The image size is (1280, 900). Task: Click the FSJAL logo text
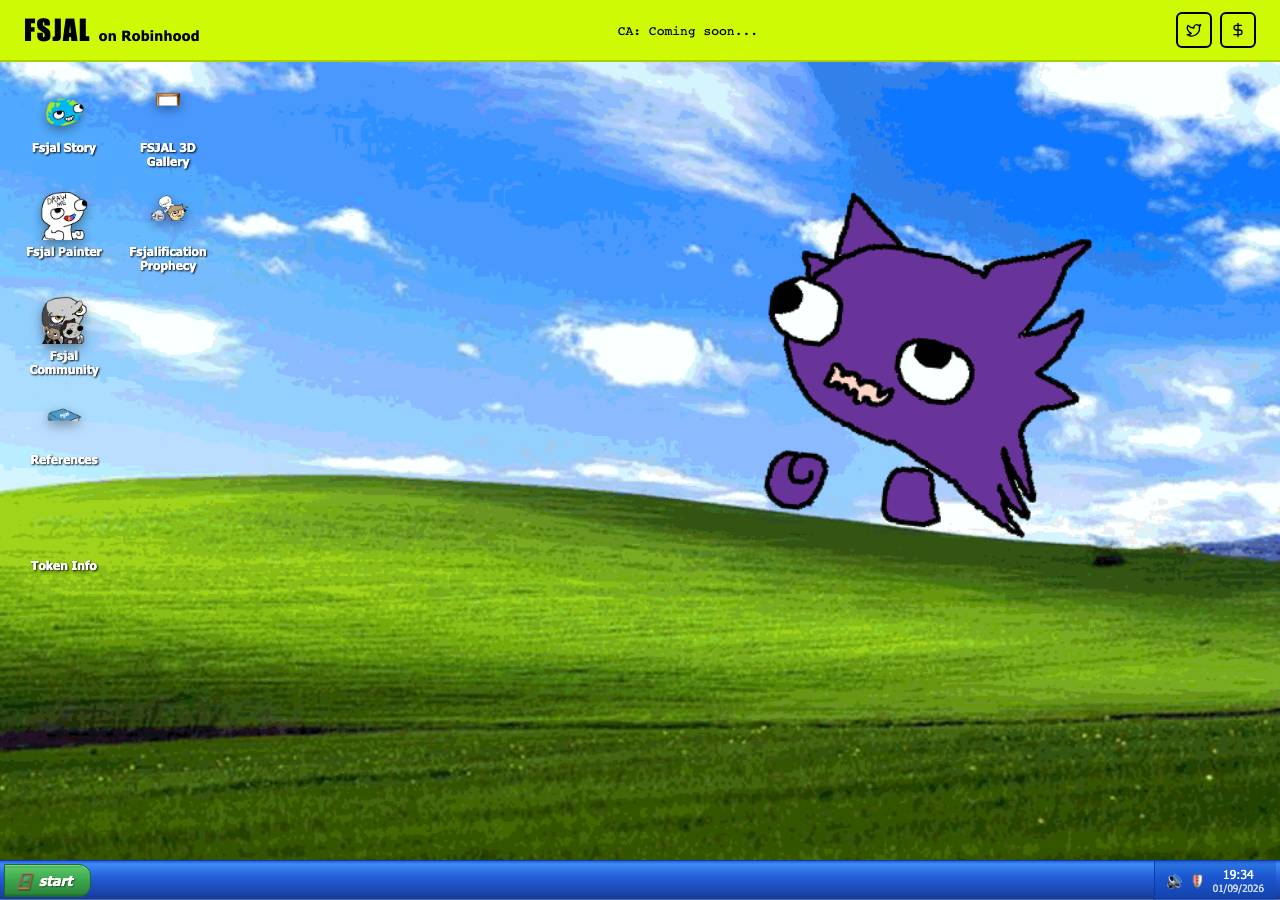pos(57,31)
